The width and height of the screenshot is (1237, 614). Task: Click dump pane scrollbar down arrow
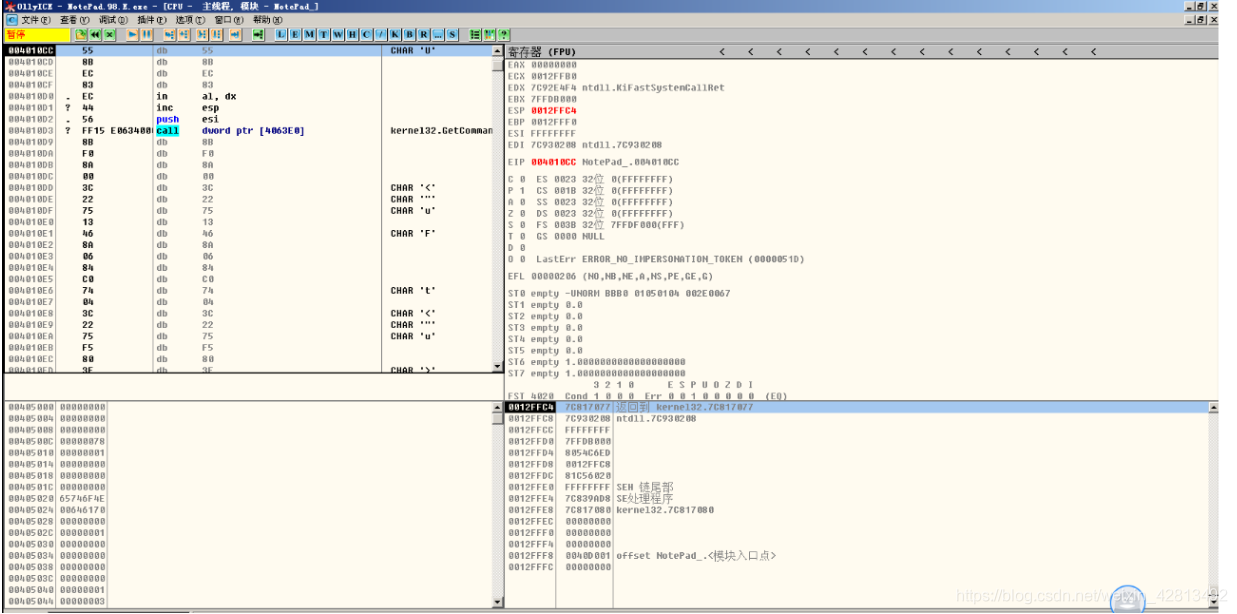coord(498,602)
